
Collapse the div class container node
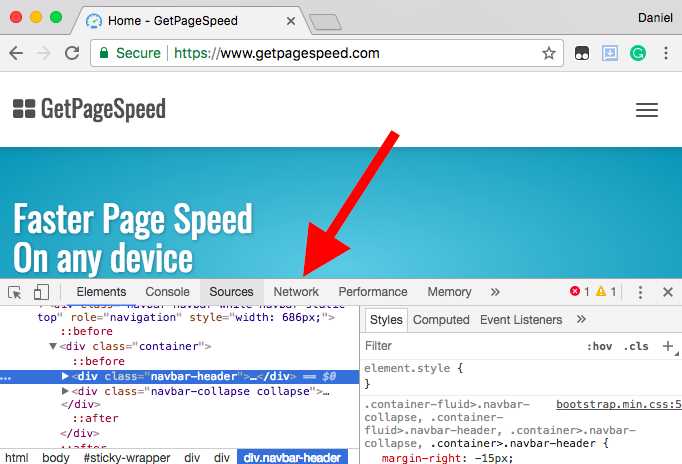(x=53, y=346)
